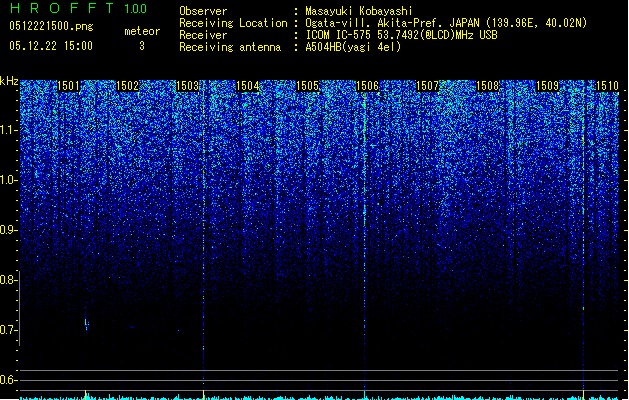Click the date stamp 05.12.22 15:00
Viewport: 629px width, 400px height.
[x=51, y=46]
